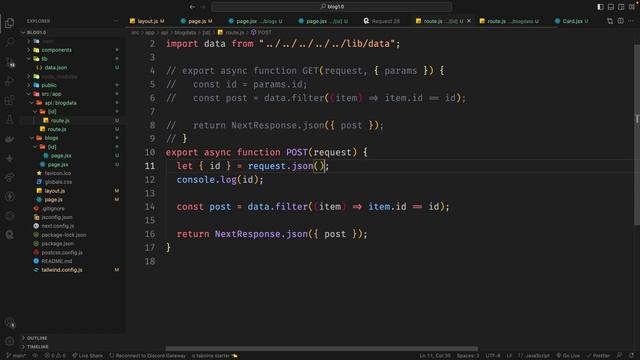Click the Go Back arrow in title bar
The width and height of the screenshot is (640, 360).
click(192, 7)
